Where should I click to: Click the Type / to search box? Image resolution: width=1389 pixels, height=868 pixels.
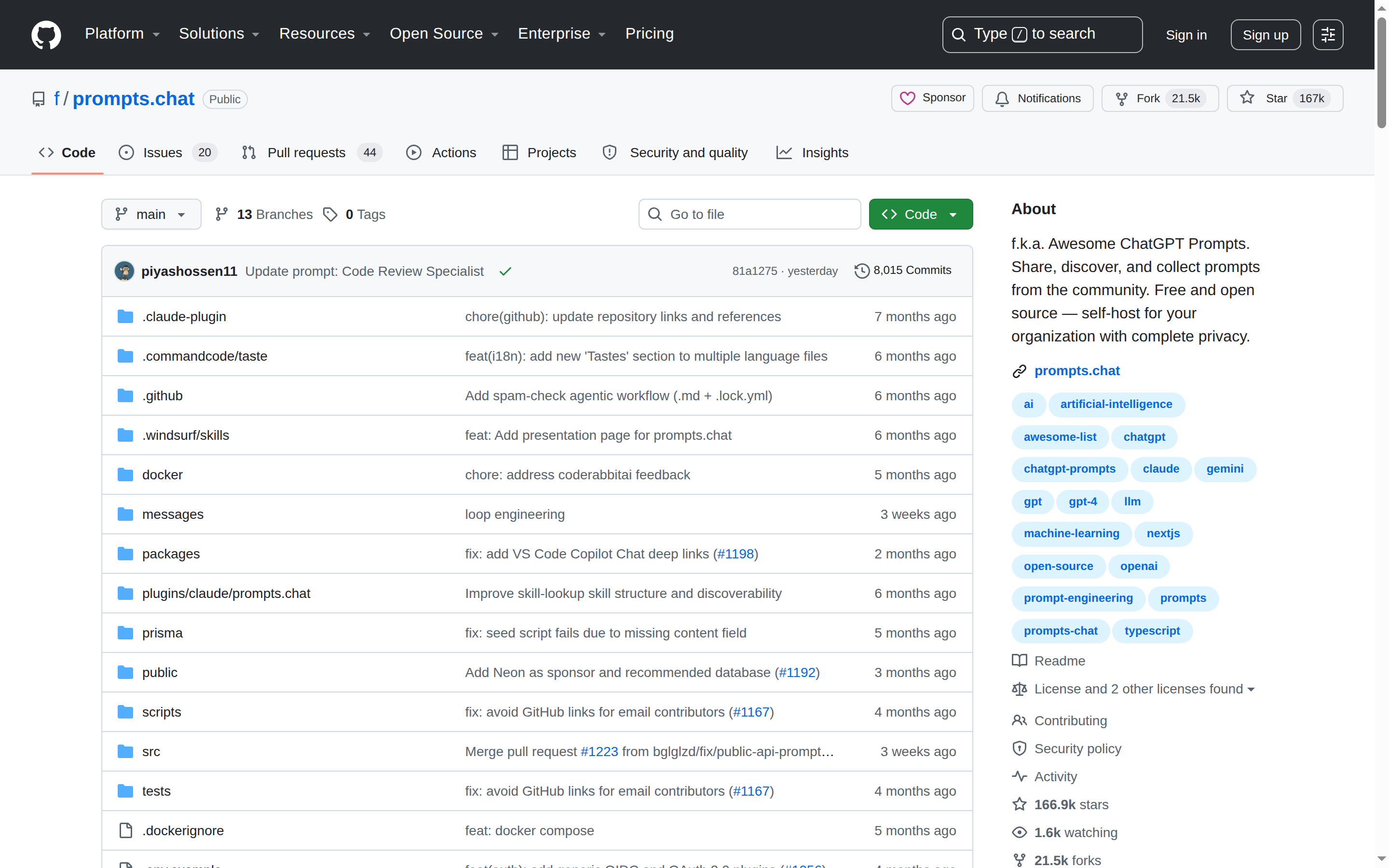tap(1042, 34)
